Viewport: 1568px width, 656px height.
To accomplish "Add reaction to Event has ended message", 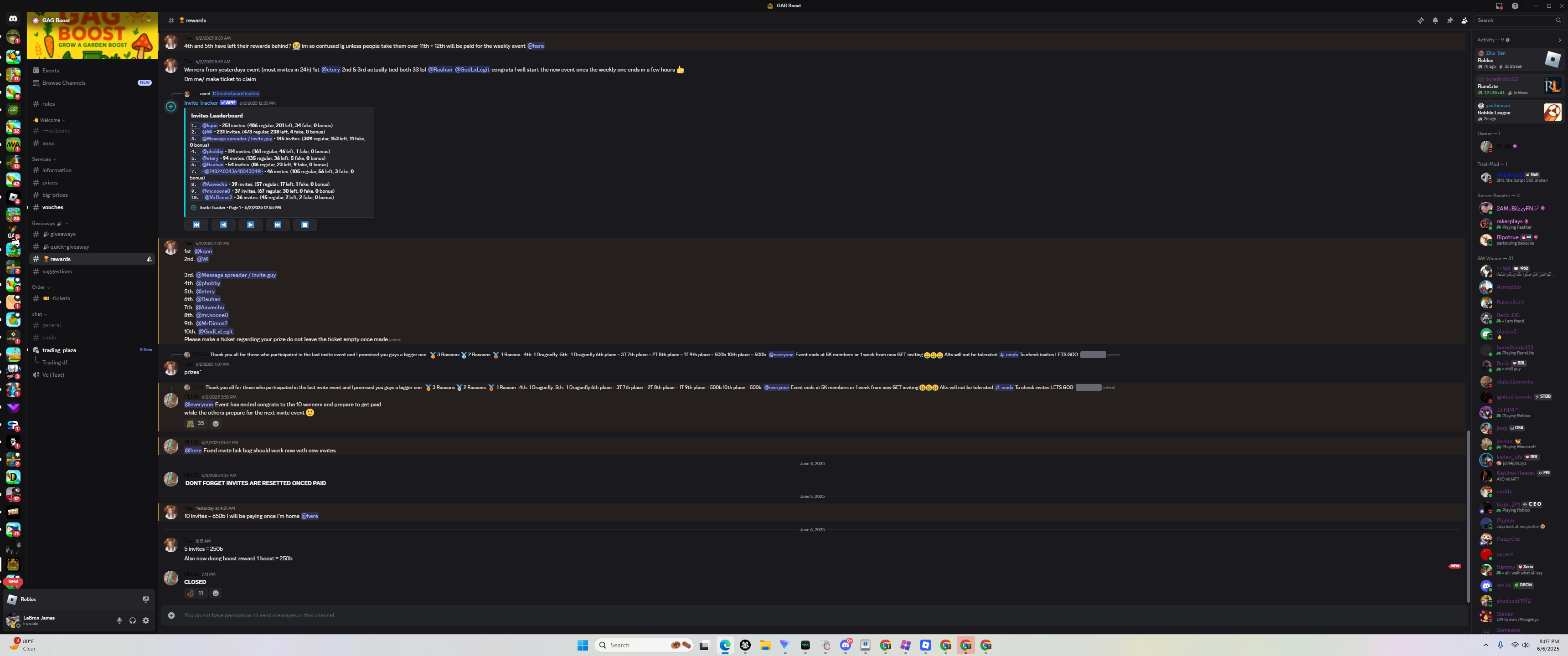I will [x=216, y=424].
